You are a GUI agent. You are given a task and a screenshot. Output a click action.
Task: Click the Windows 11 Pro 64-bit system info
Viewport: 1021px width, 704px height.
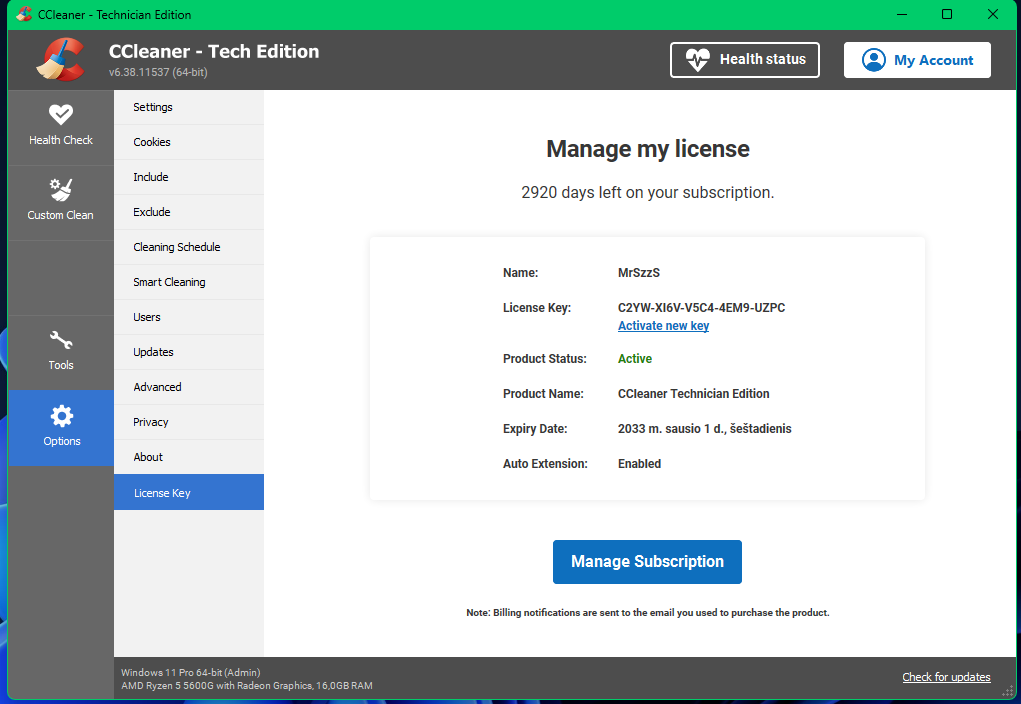tap(191, 672)
